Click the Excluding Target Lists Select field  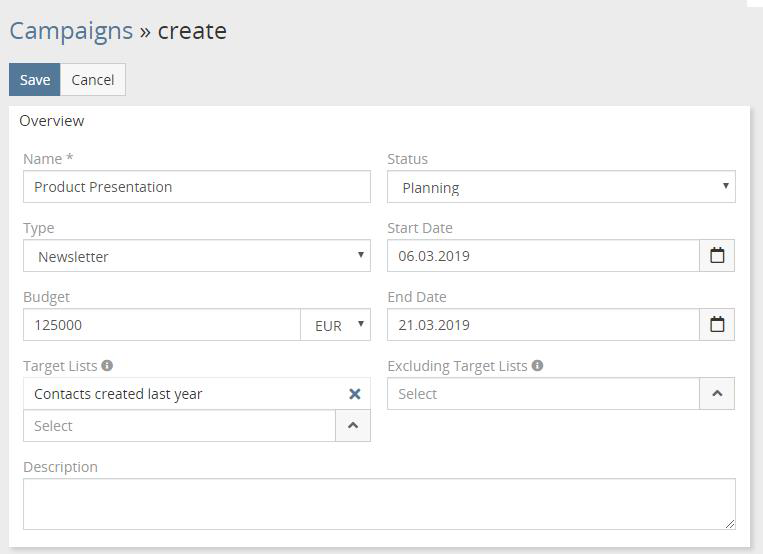coord(542,394)
